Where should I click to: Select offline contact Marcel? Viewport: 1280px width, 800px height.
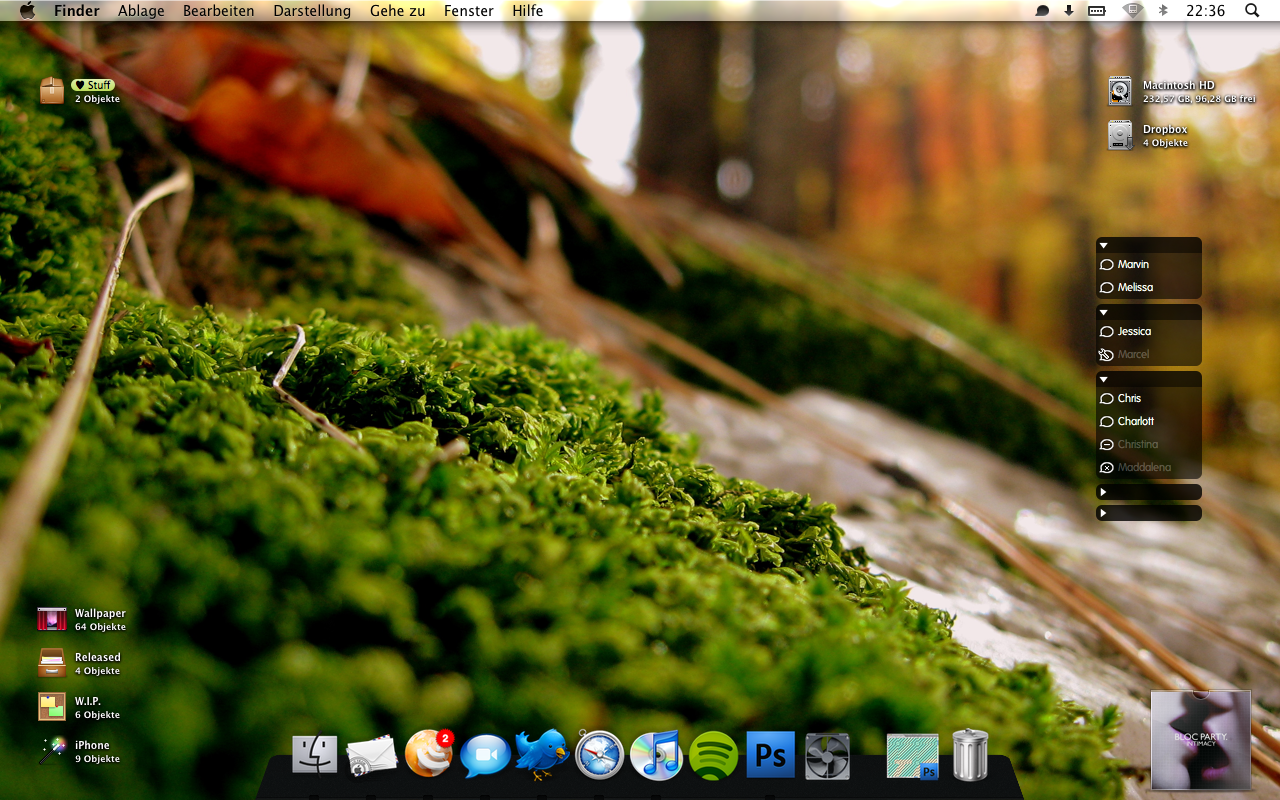pyautogui.click(x=1148, y=355)
